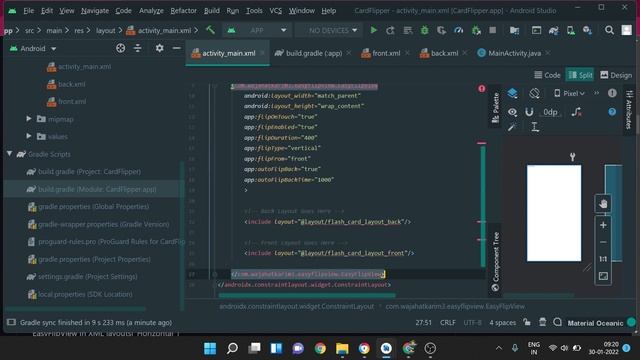Hide the Project panel with minus icon

tap(176, 48)
